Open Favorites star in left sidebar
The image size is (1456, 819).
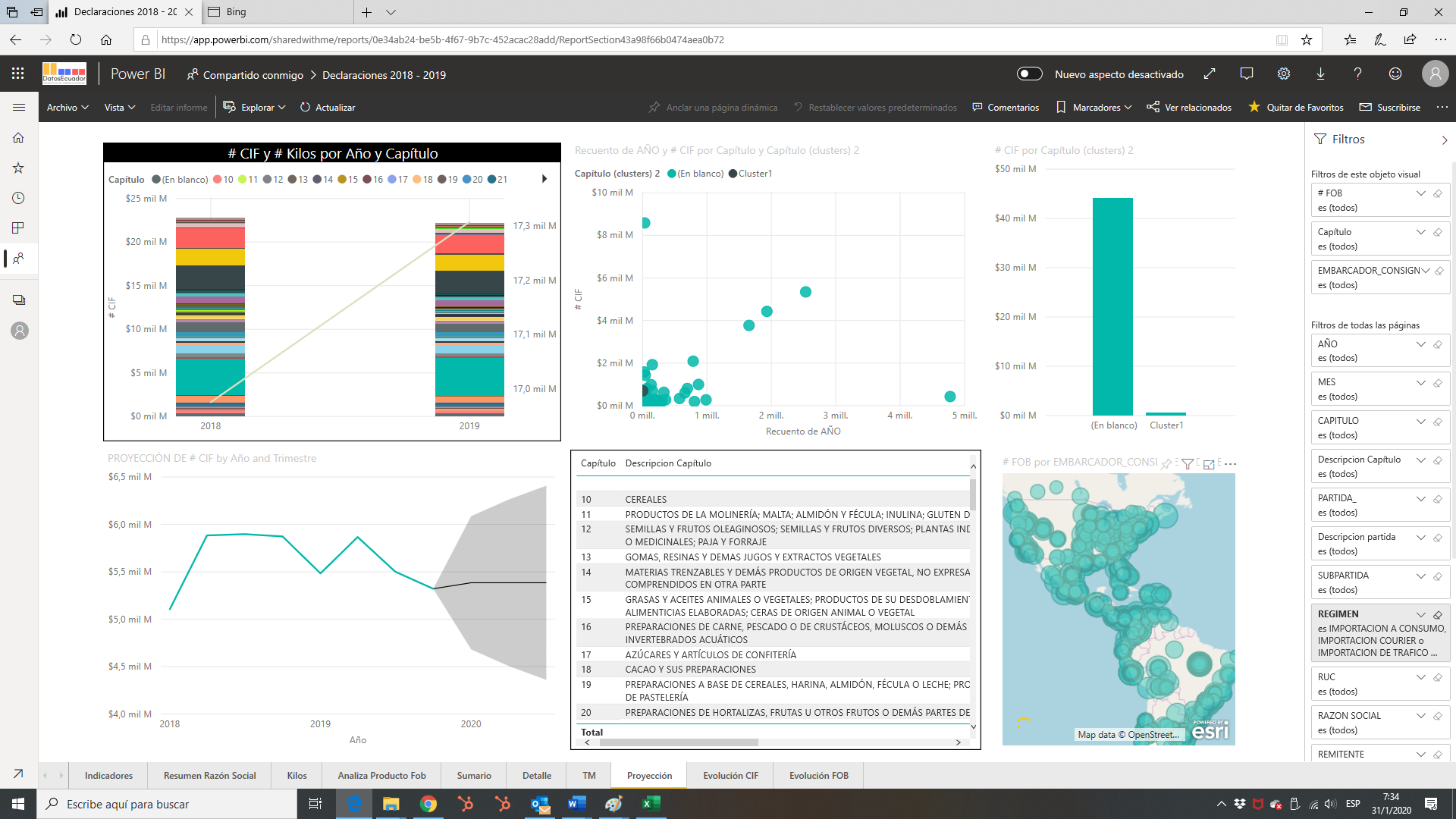pos(19,168)
